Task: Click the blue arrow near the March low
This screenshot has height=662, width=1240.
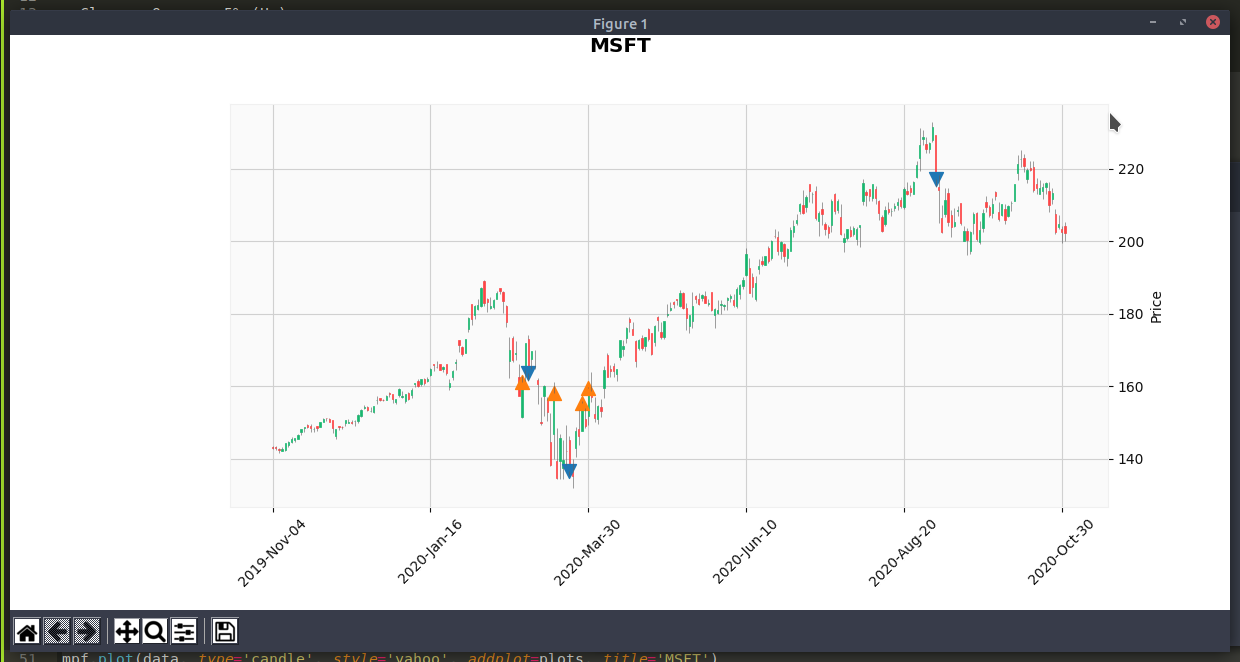Action: click(x=569, y=469)
